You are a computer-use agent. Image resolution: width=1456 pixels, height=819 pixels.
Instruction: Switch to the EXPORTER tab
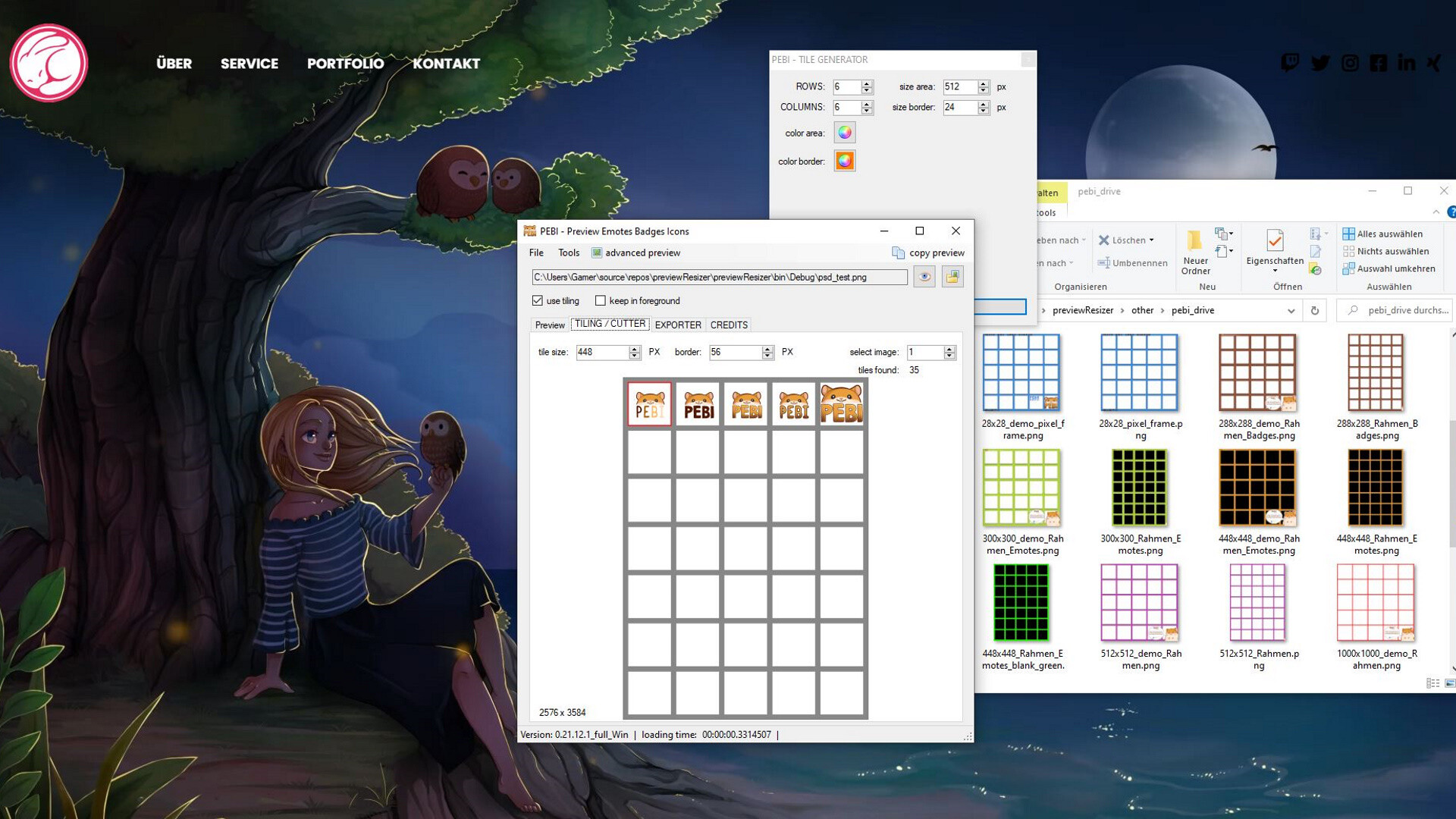677,325
